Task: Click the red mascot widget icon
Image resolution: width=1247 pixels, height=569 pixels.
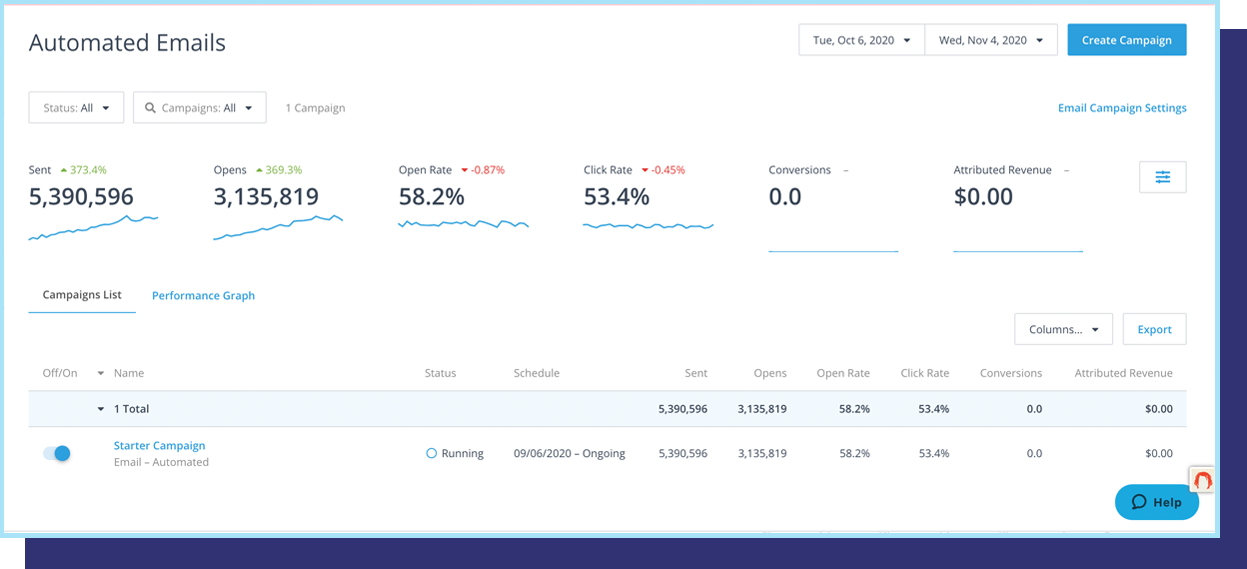Action: click(1203, 479)
